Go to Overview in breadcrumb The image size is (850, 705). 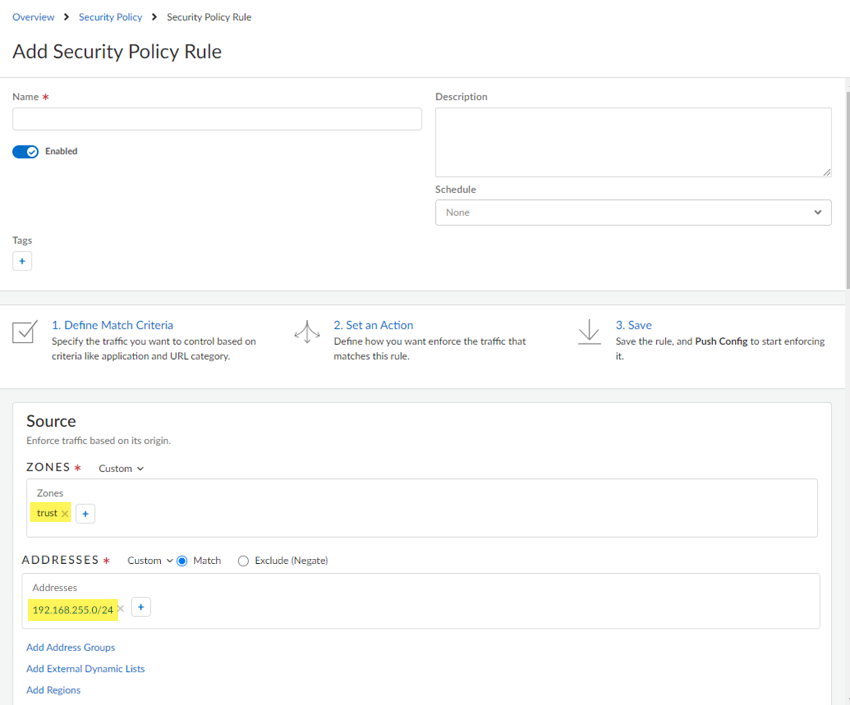point(33,17)
